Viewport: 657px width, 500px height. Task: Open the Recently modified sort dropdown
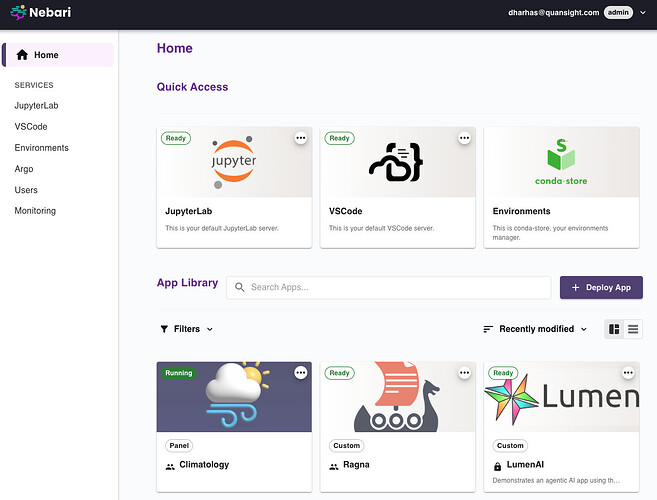pyautogui.click(x=535, y=329)
